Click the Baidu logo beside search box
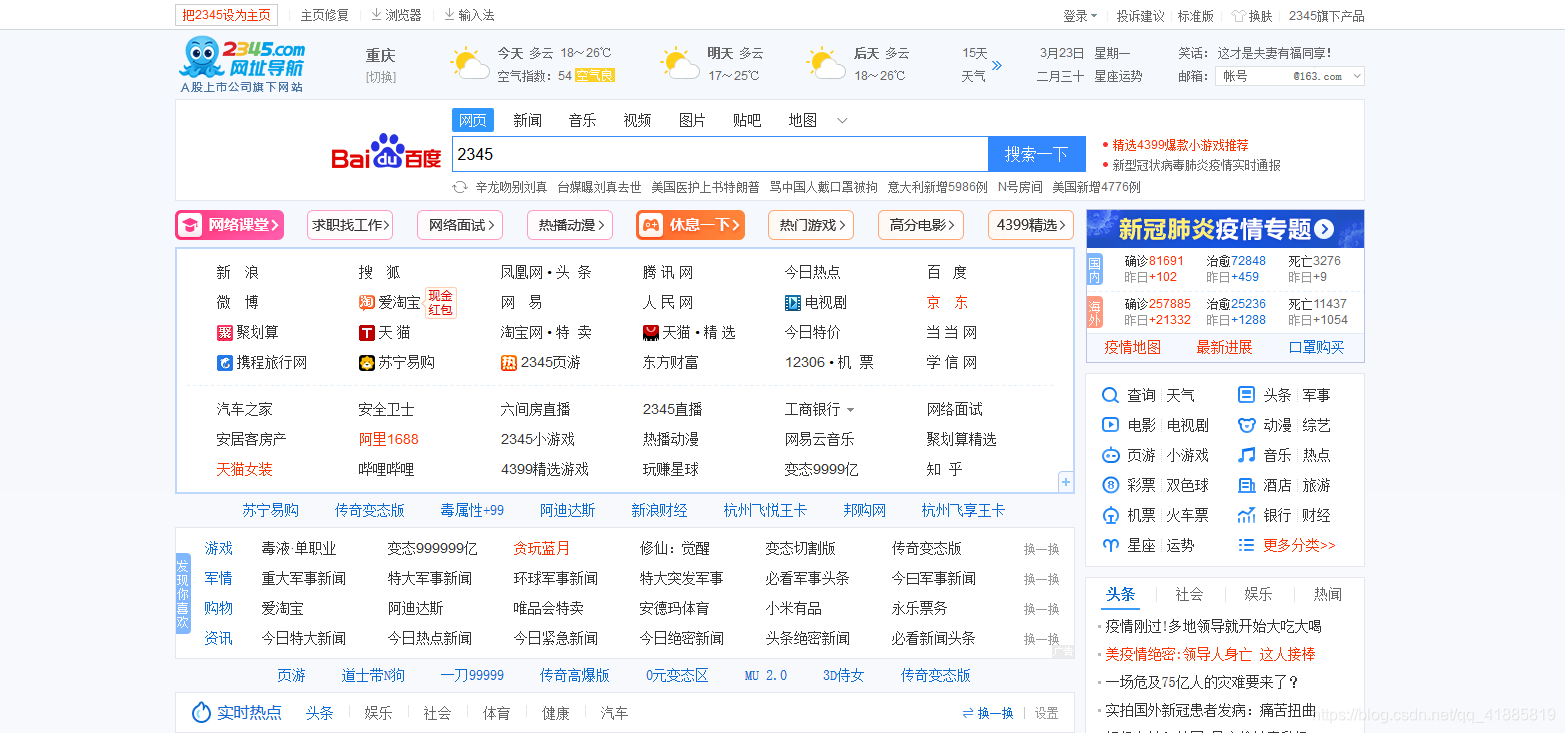 coord(386,153)
